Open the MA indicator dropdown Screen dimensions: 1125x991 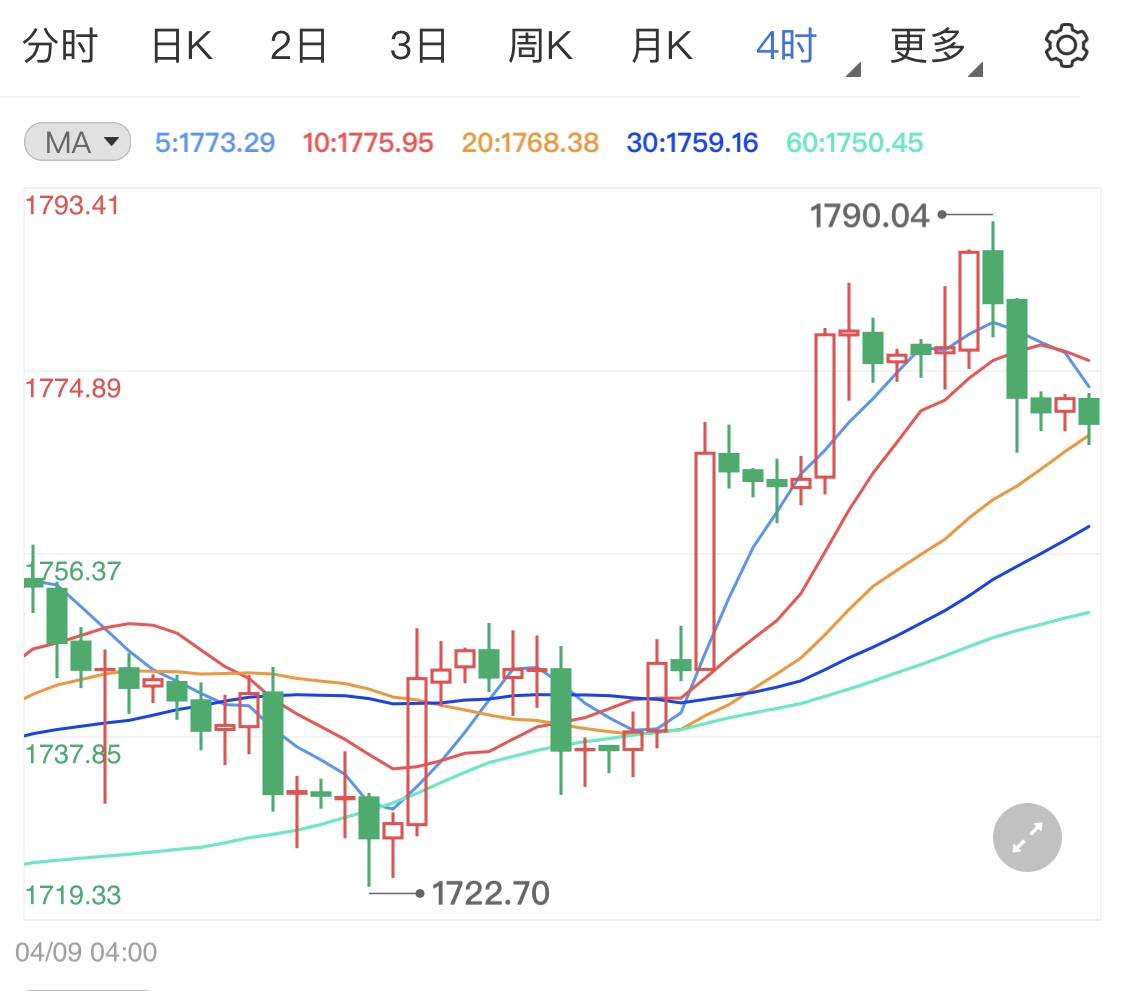point(77,141)
